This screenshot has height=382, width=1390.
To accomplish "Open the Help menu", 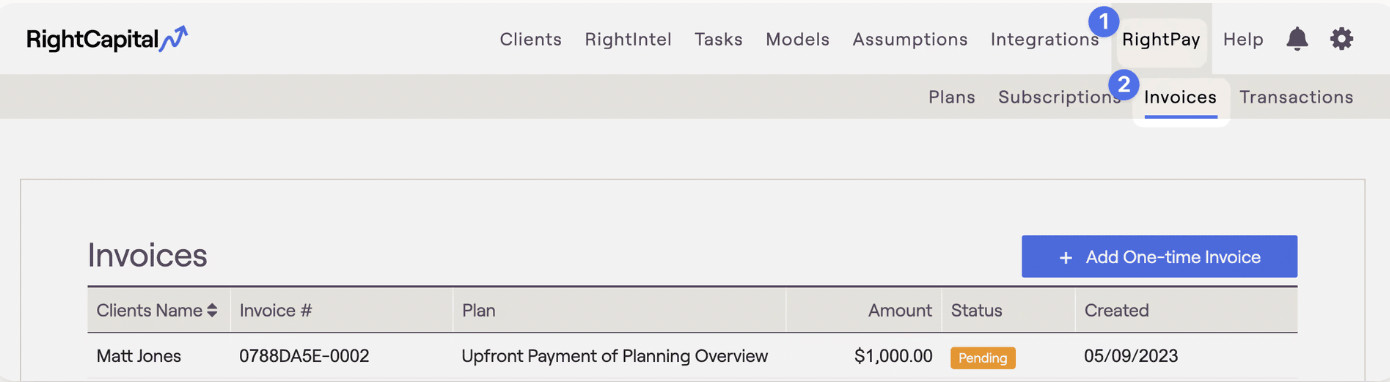I will [x=1243, y=40].
